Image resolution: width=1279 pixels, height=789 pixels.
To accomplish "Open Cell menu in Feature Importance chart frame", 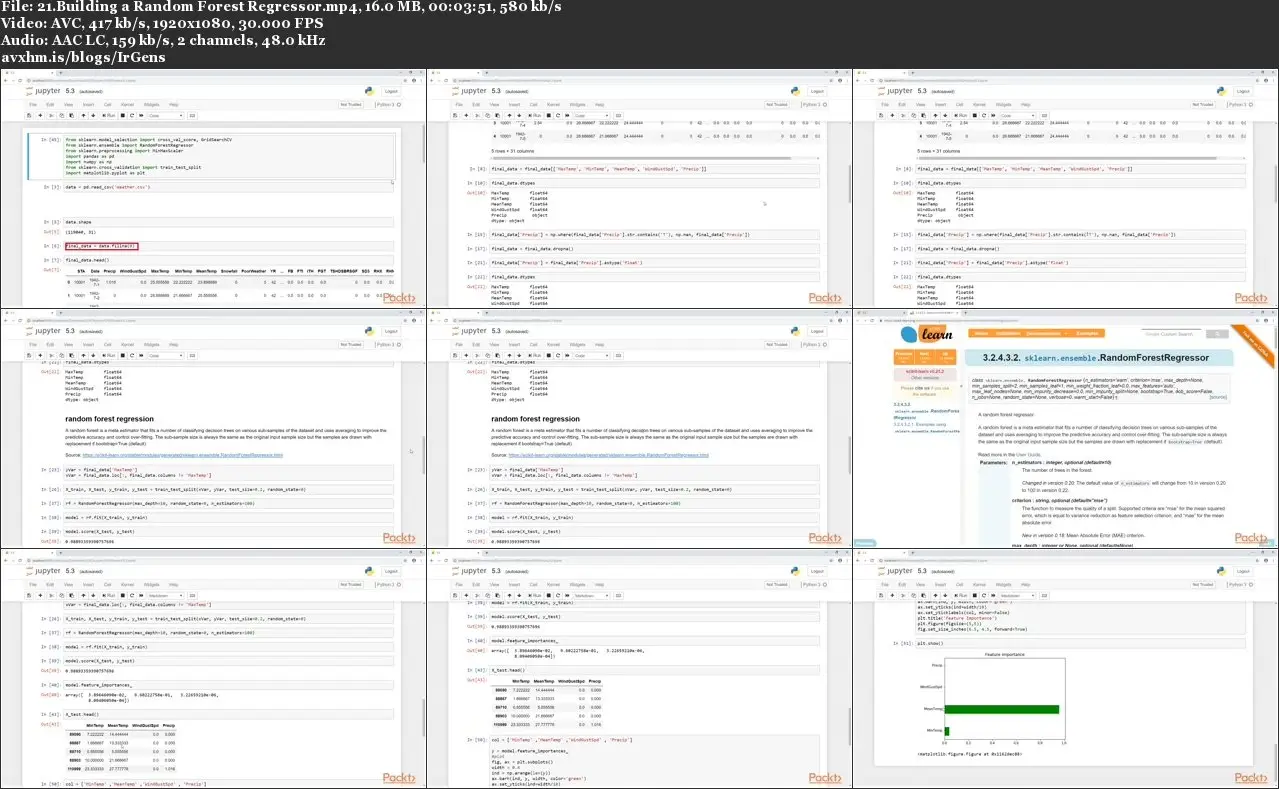I will (x=960, y=584).
